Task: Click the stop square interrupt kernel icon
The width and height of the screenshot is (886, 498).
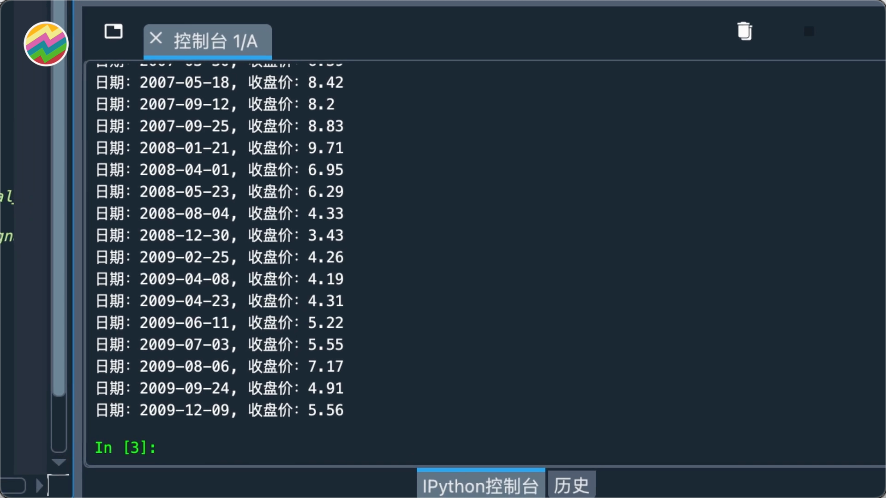Action: point(809,32)
